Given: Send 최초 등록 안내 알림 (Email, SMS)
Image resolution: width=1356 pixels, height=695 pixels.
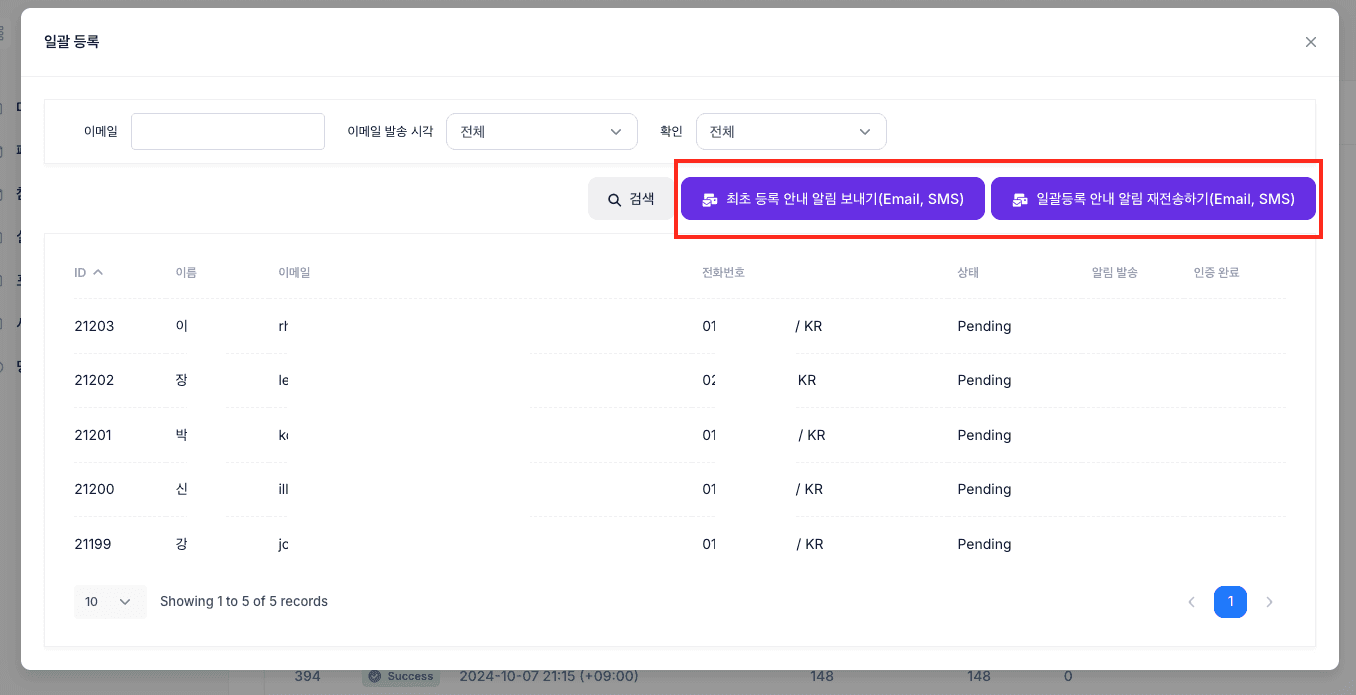Looking at the screenshot, I should click(833, 199).
